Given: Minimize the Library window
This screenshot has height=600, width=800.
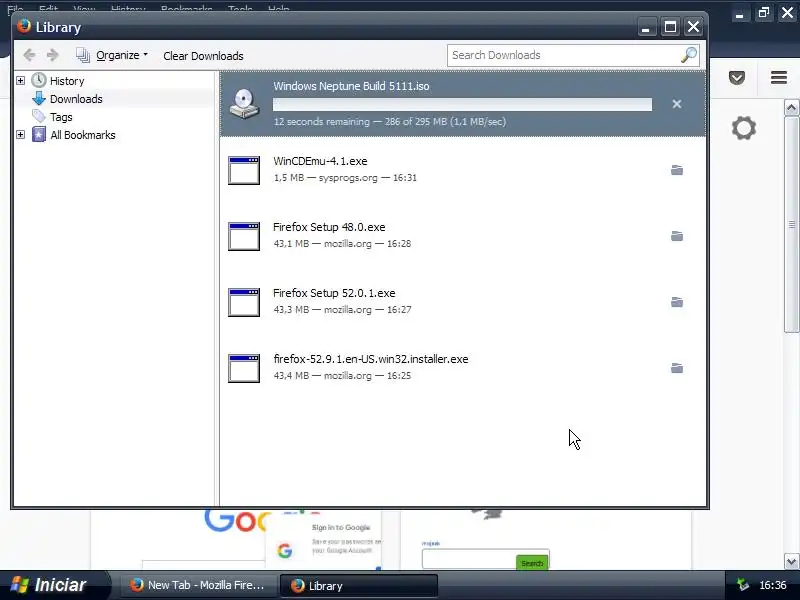Looking at the screenshot, I should click(x=646, y=27).
